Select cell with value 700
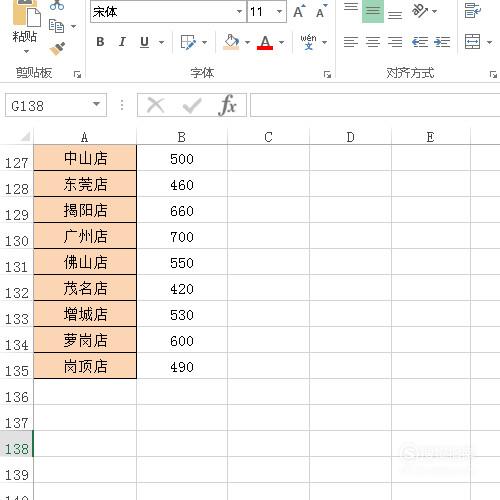The width and height of the screenshot is (500, 500). 182,236
